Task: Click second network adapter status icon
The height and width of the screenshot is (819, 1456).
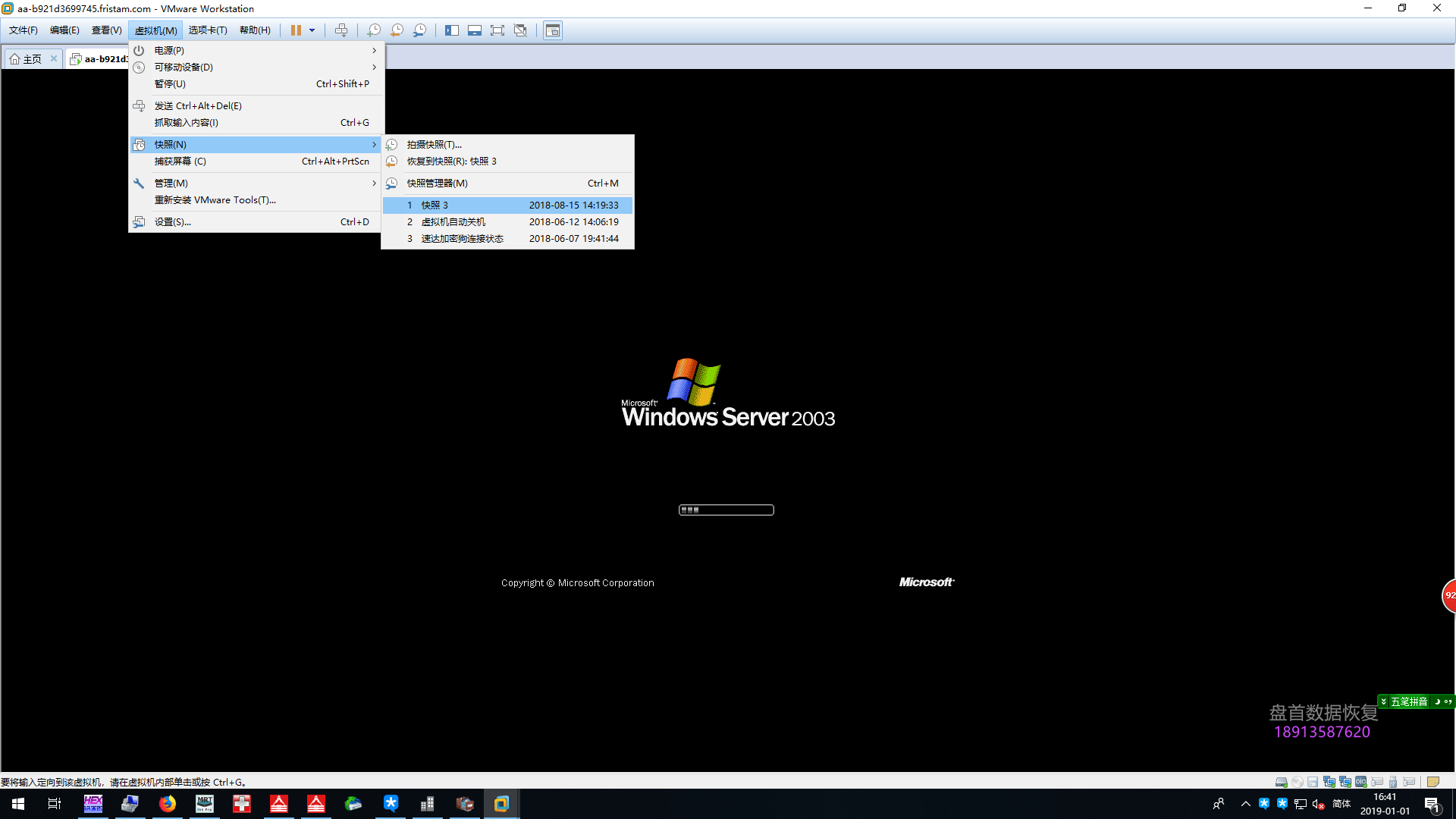Action: point(1345,782)
